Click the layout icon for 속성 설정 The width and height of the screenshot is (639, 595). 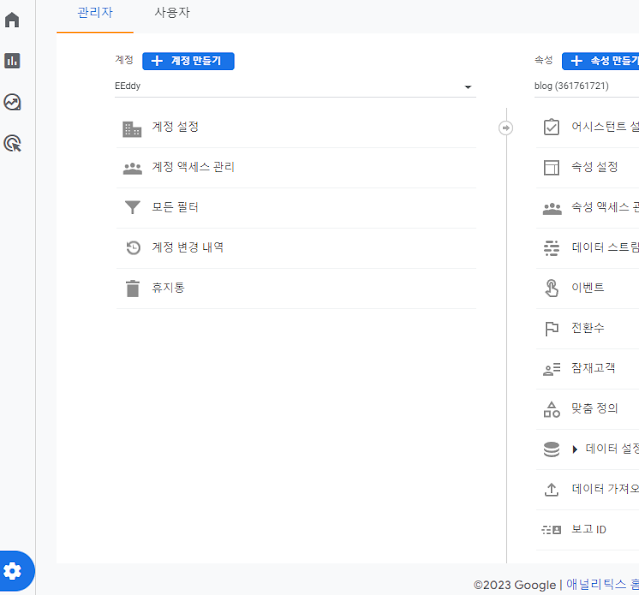[x=551, y=167]
